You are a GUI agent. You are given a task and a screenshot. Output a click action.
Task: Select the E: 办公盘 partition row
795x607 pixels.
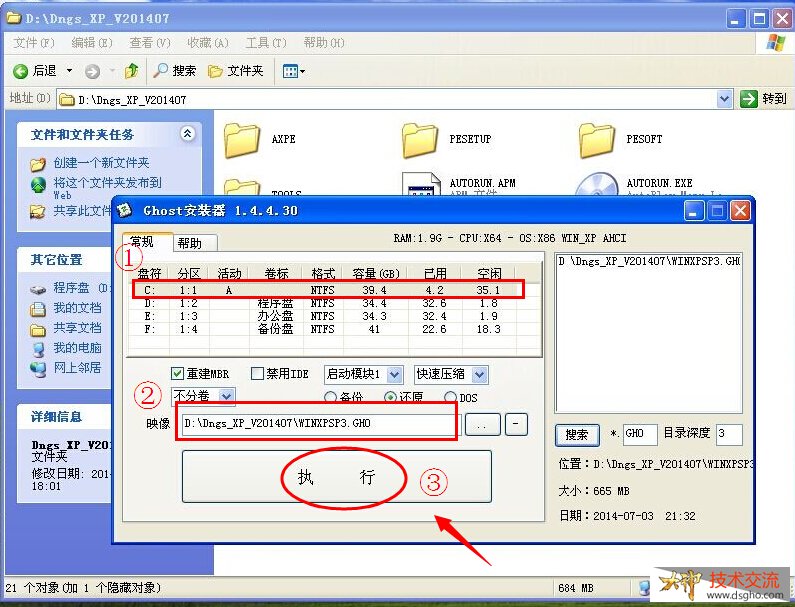tap(329, 316)
